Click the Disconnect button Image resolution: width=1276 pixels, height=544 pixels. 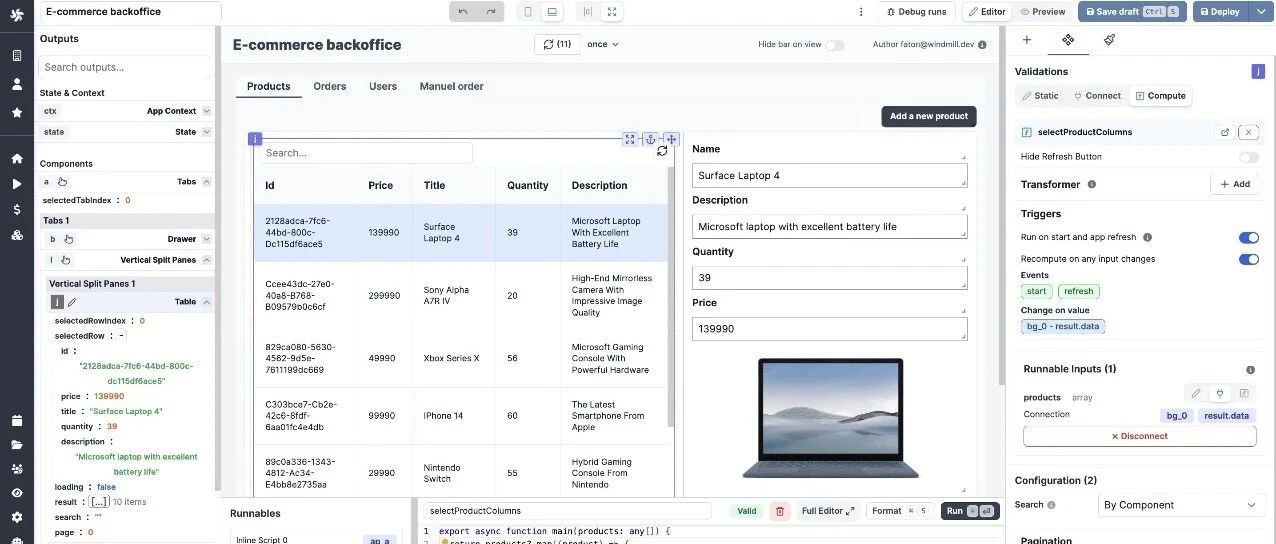pos(1139,436)
